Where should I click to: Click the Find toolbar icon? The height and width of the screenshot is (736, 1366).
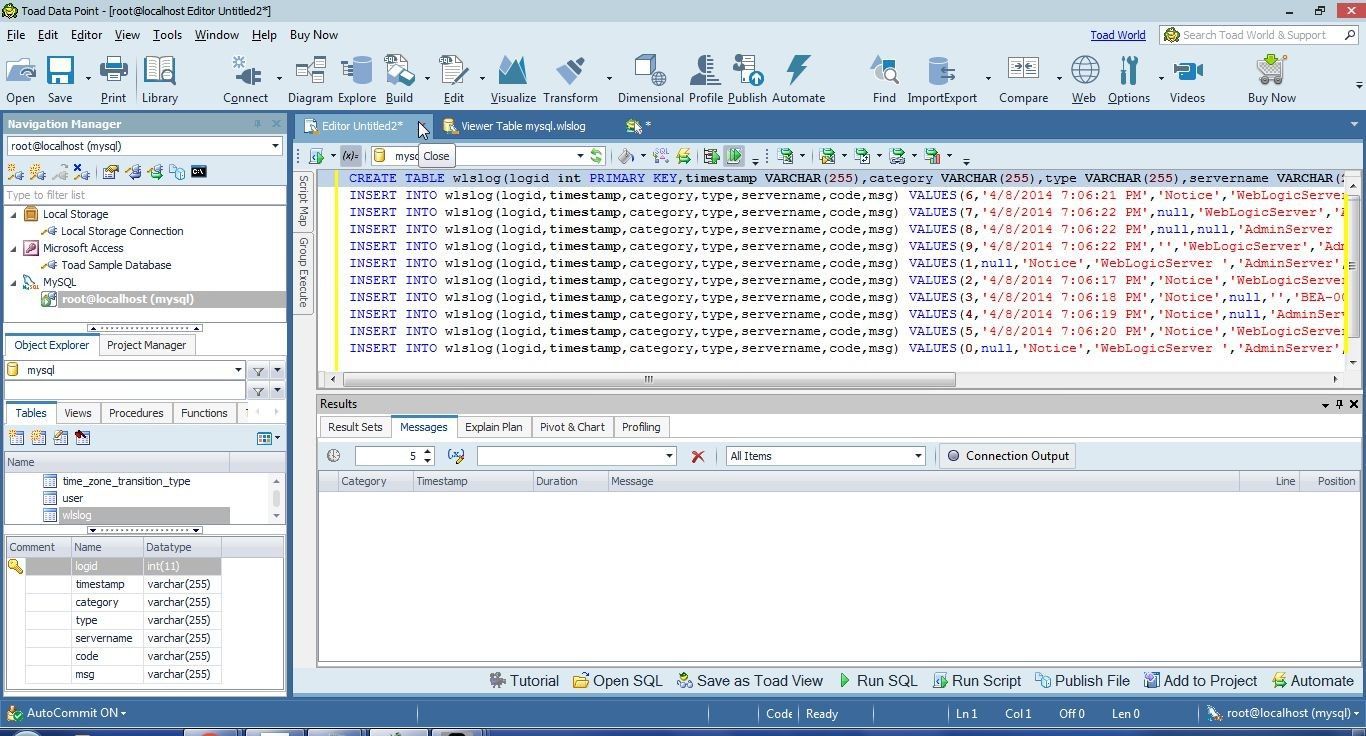(884, 80)
